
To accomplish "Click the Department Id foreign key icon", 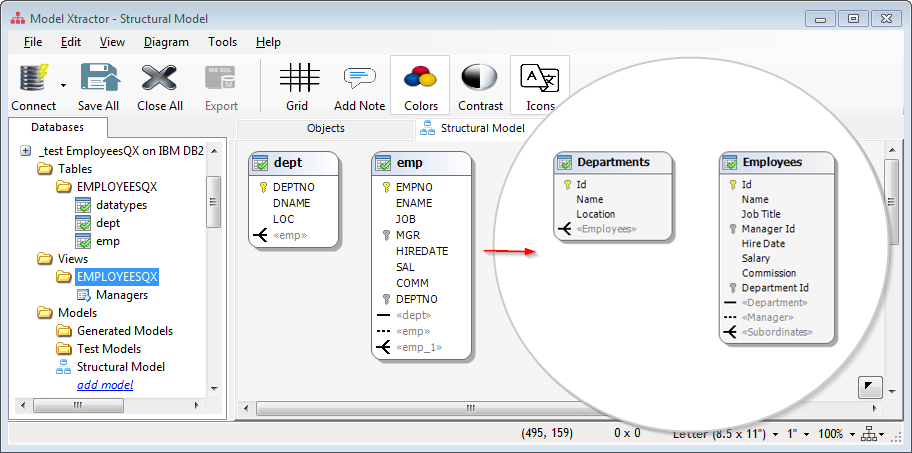I will pos(733,288).
